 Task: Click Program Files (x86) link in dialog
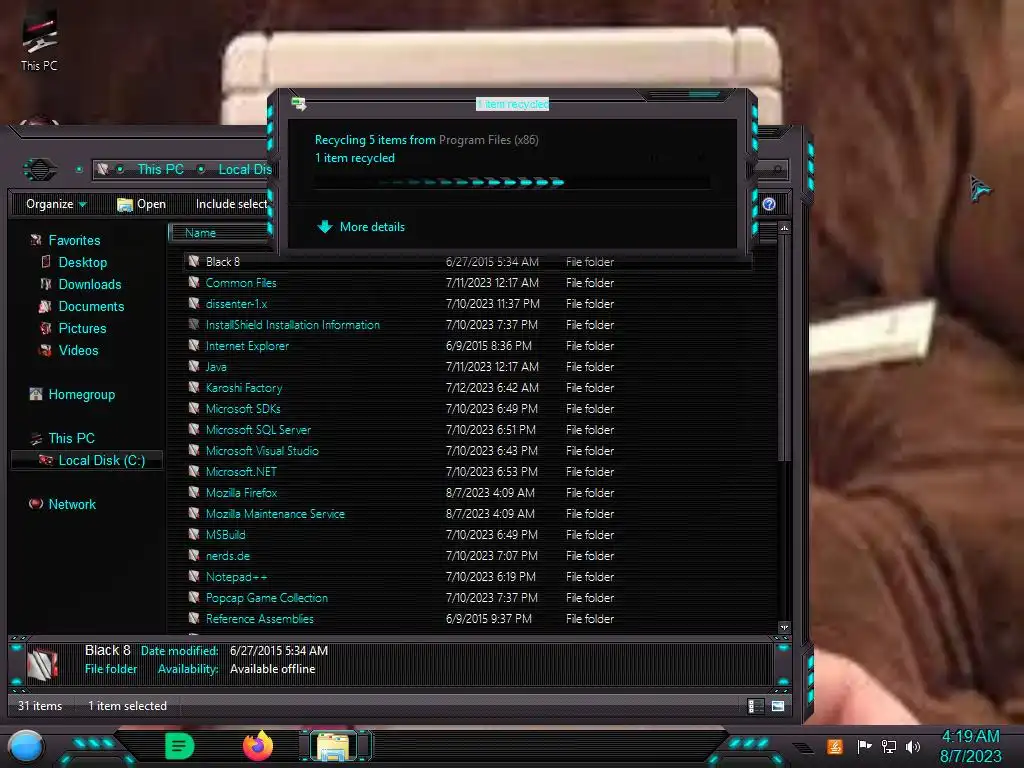[x=488, y=140]
